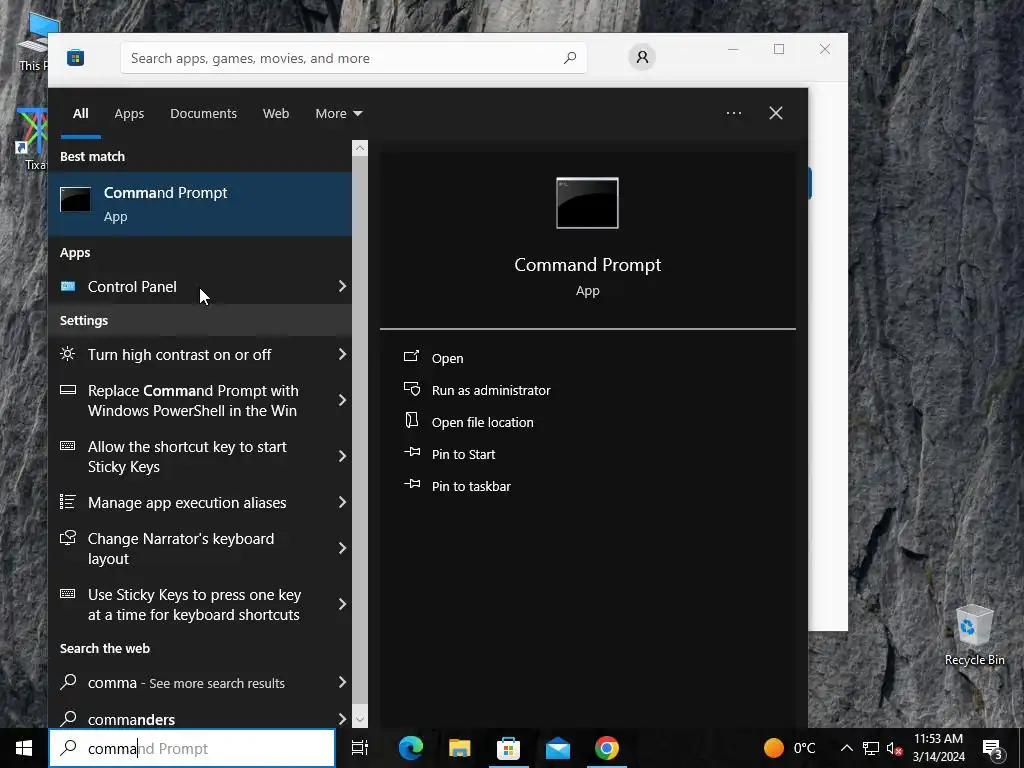Open the notification center icon

992,748
